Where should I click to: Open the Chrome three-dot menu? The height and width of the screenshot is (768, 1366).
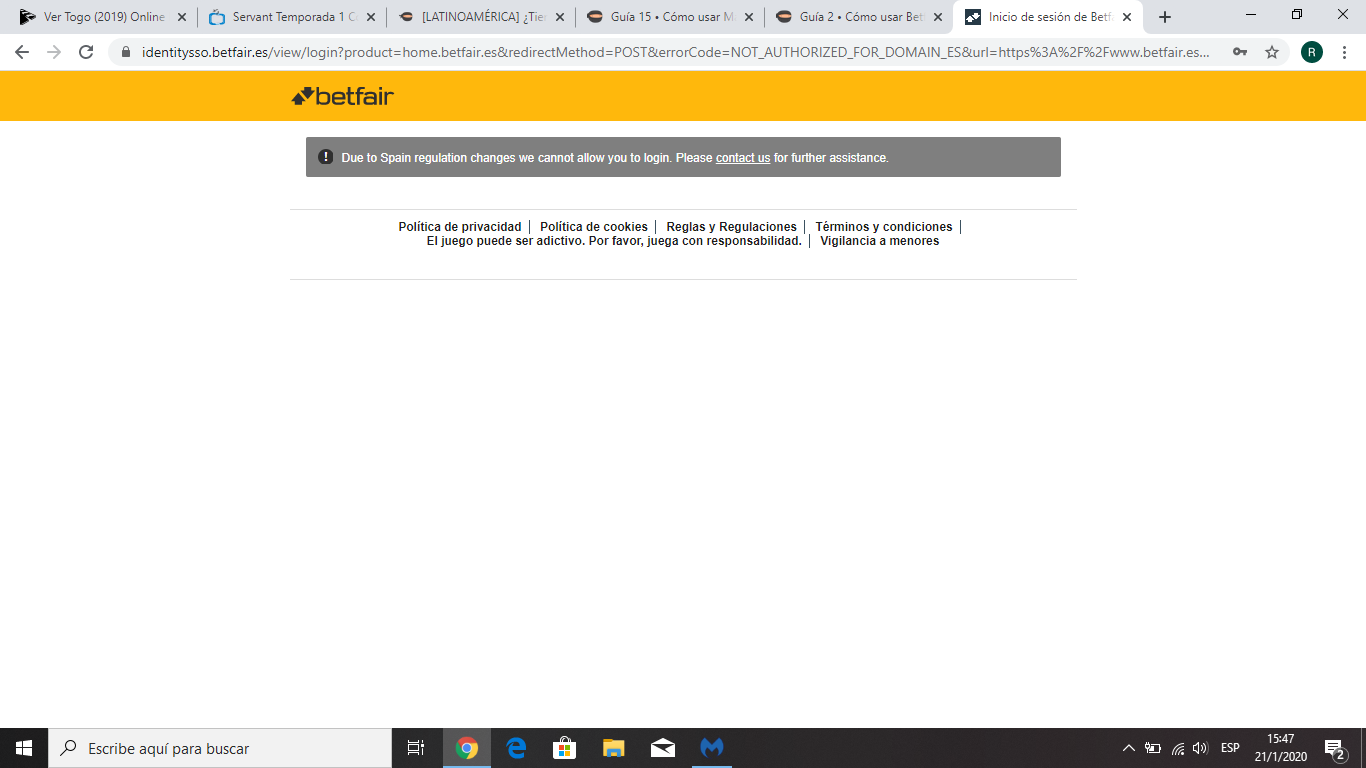tap(1343, 52)
